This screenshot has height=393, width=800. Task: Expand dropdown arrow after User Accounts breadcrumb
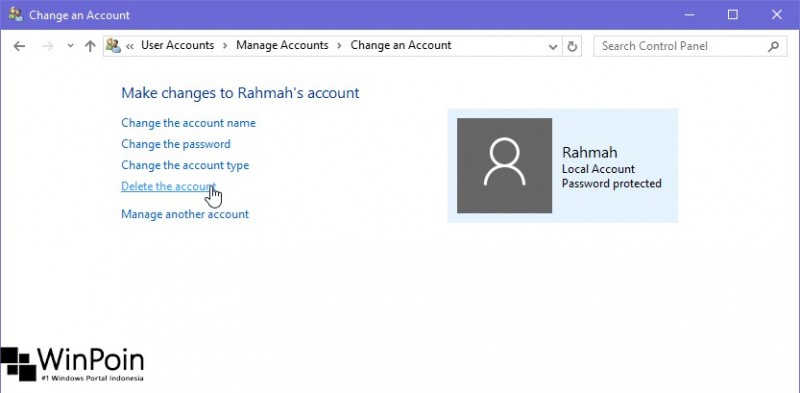tap(225, 46)
